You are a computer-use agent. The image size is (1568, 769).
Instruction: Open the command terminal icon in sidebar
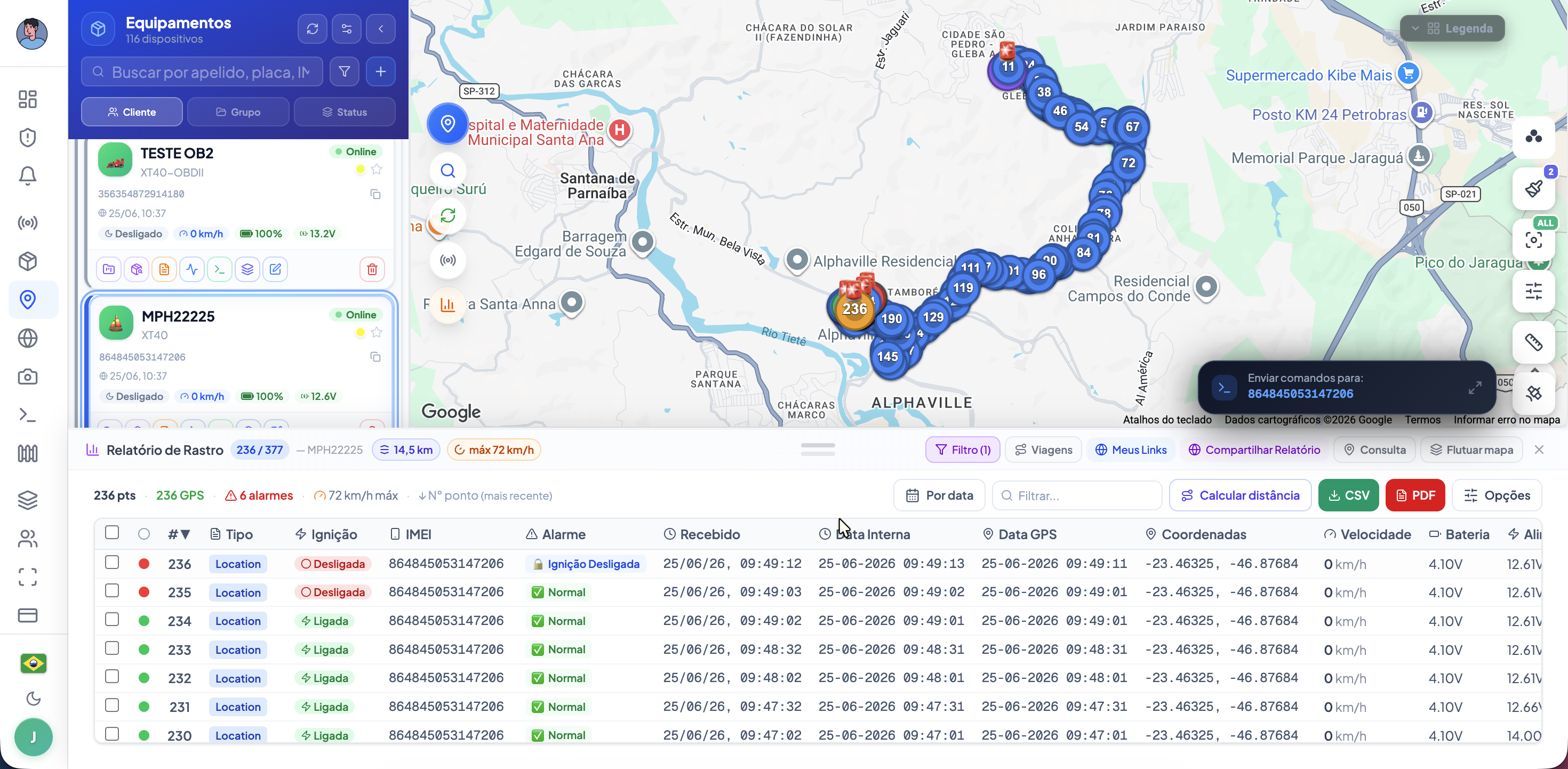tap(27, 415)
